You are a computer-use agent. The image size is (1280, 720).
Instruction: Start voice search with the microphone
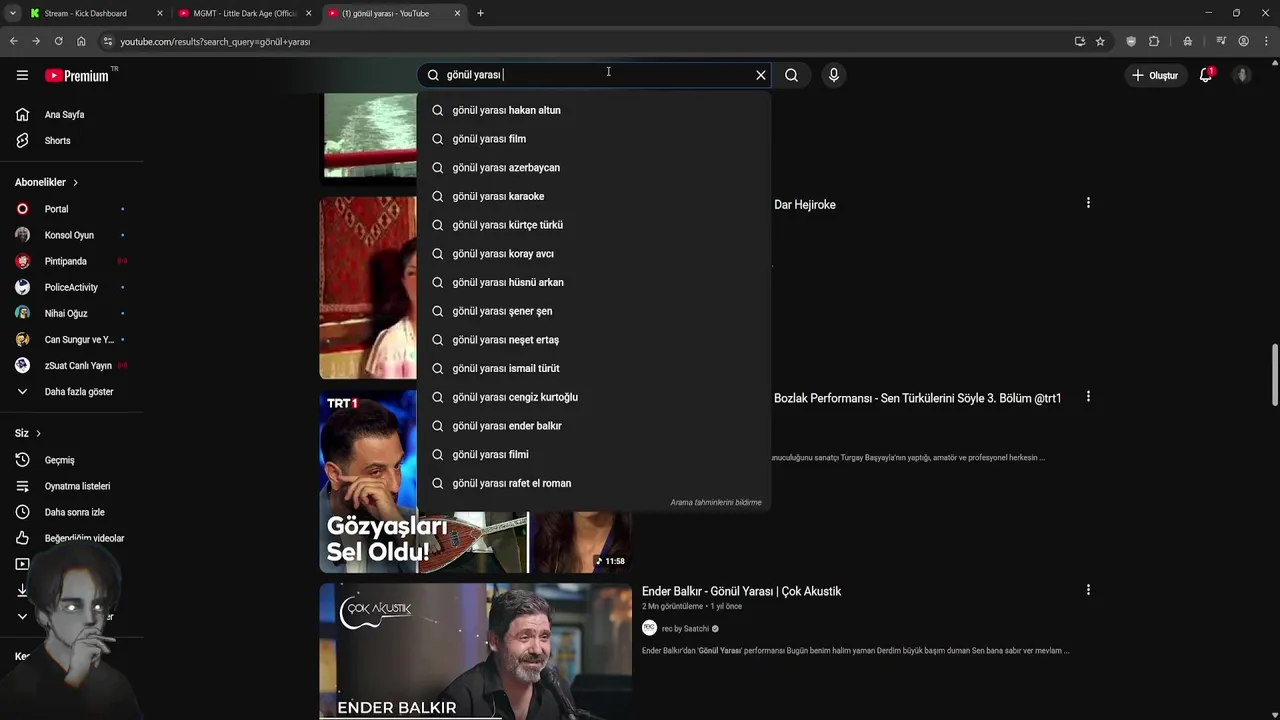(833, 75)
